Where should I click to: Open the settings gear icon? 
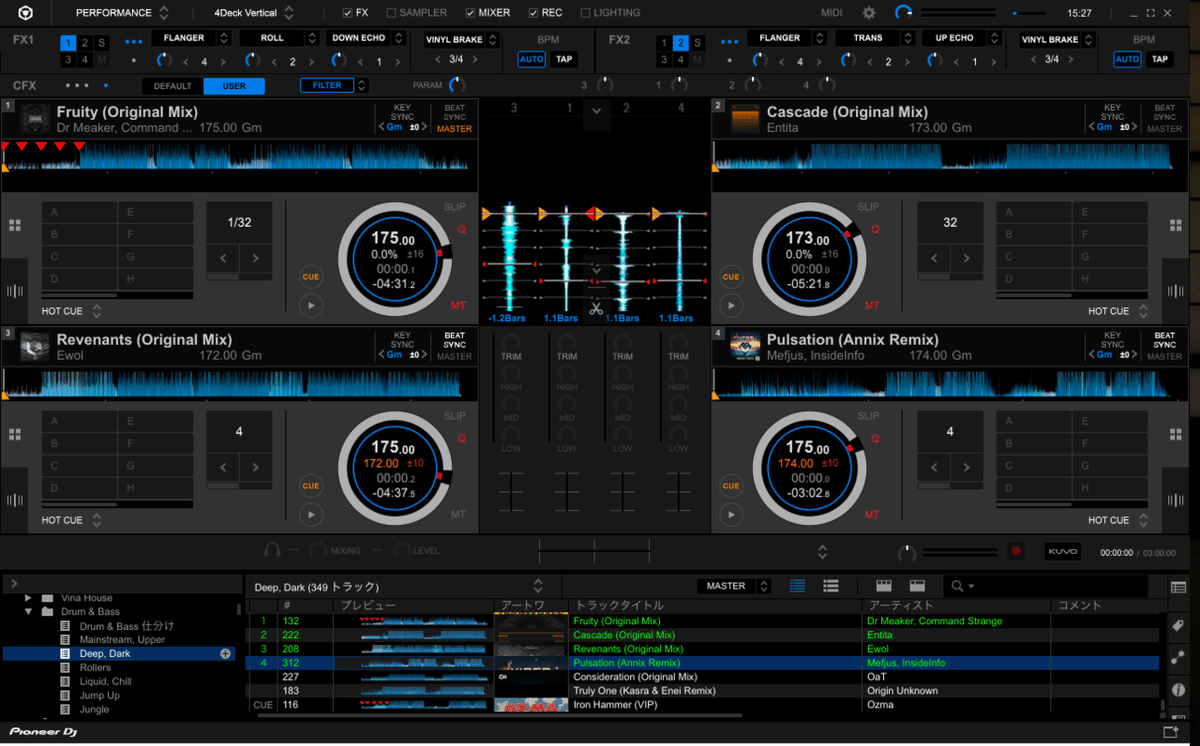(x=868, y=13)
